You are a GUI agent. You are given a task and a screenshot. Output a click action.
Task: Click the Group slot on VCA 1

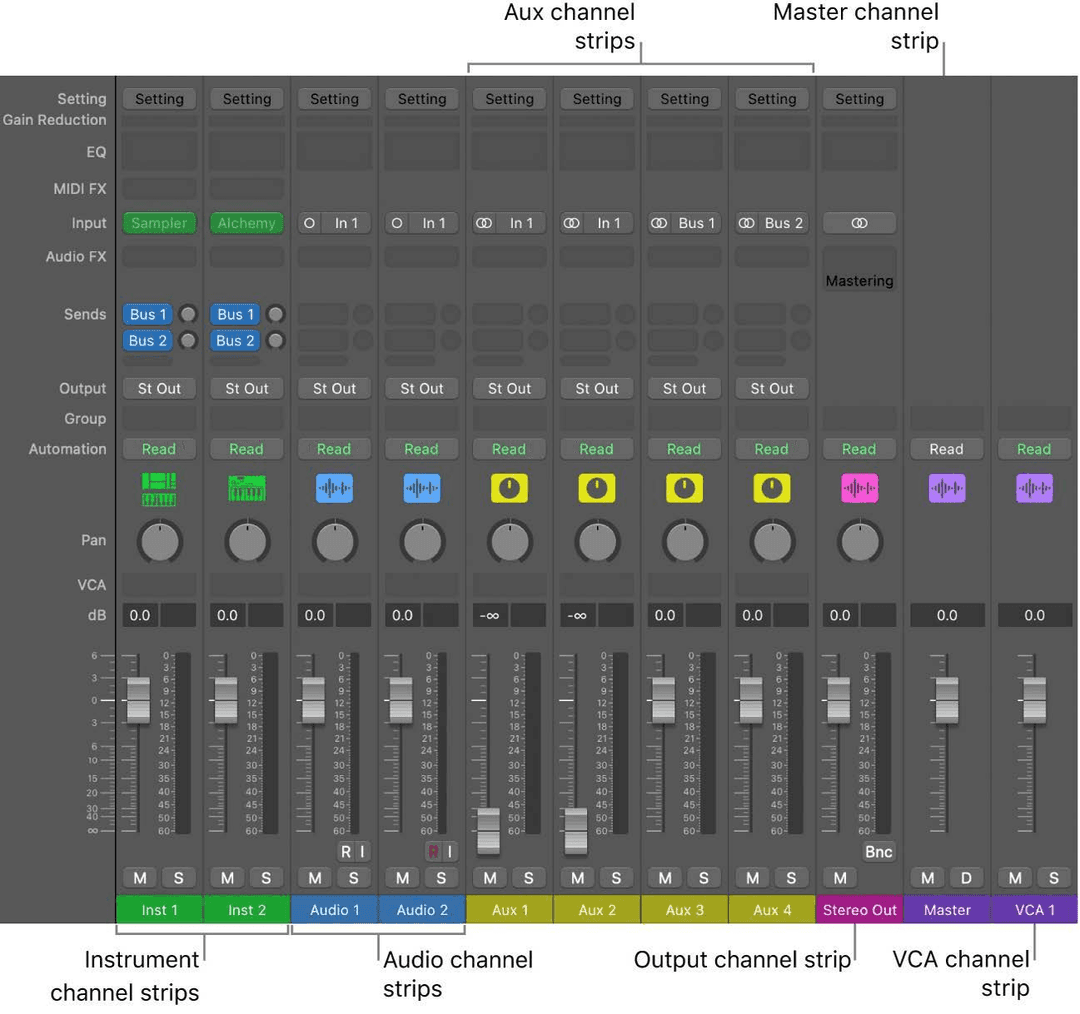[x=1034, y=418]
